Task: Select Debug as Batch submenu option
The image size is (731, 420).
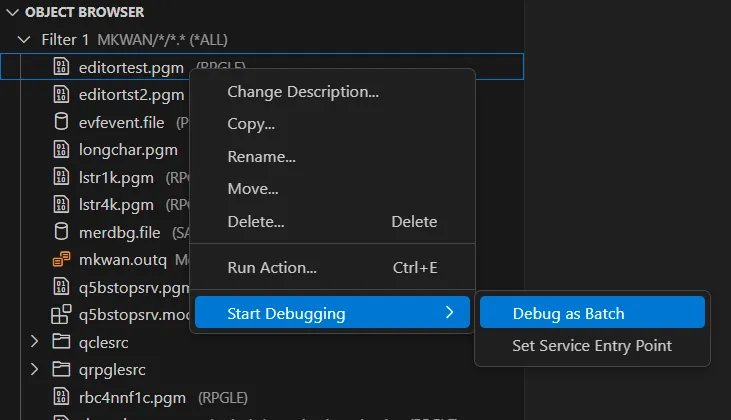Action: pyautogui.click(x=568, y=313)
